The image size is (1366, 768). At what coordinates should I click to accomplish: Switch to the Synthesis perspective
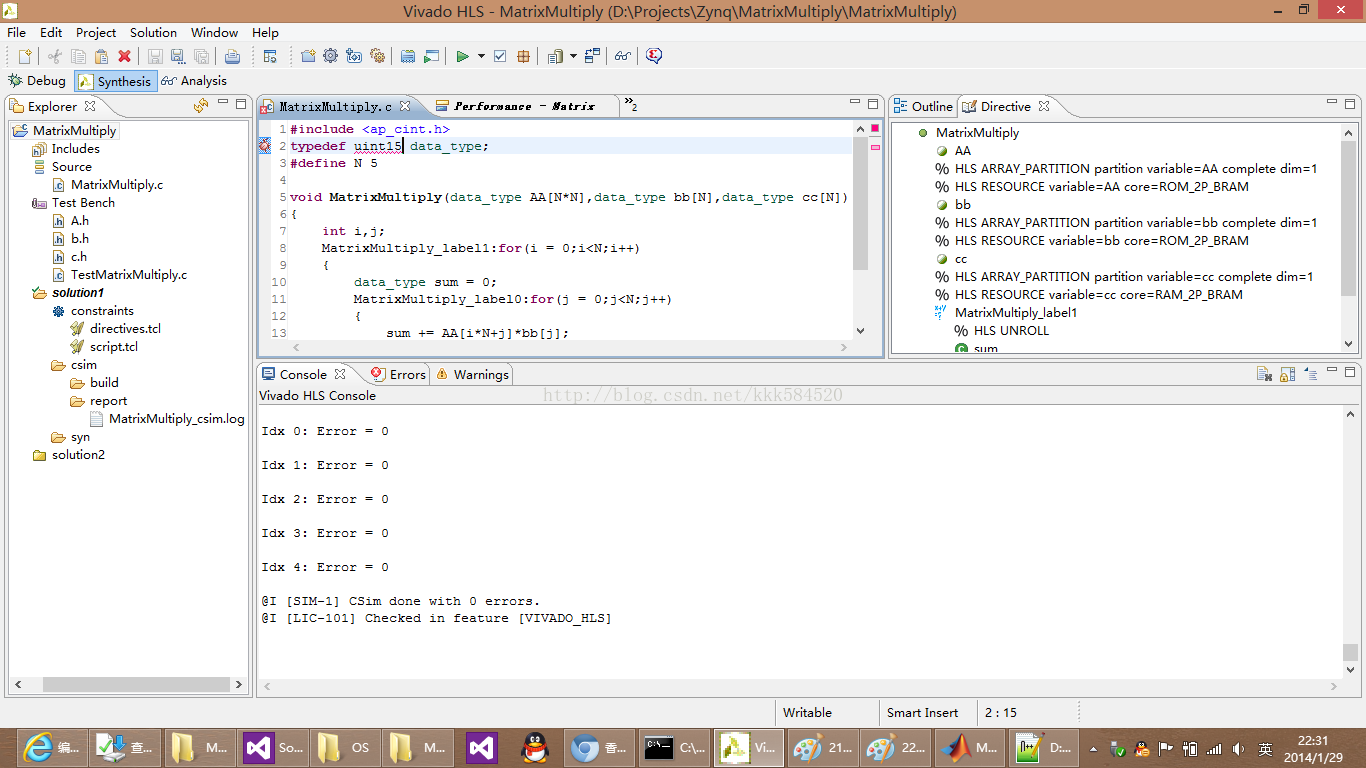(x=115, y=81)
